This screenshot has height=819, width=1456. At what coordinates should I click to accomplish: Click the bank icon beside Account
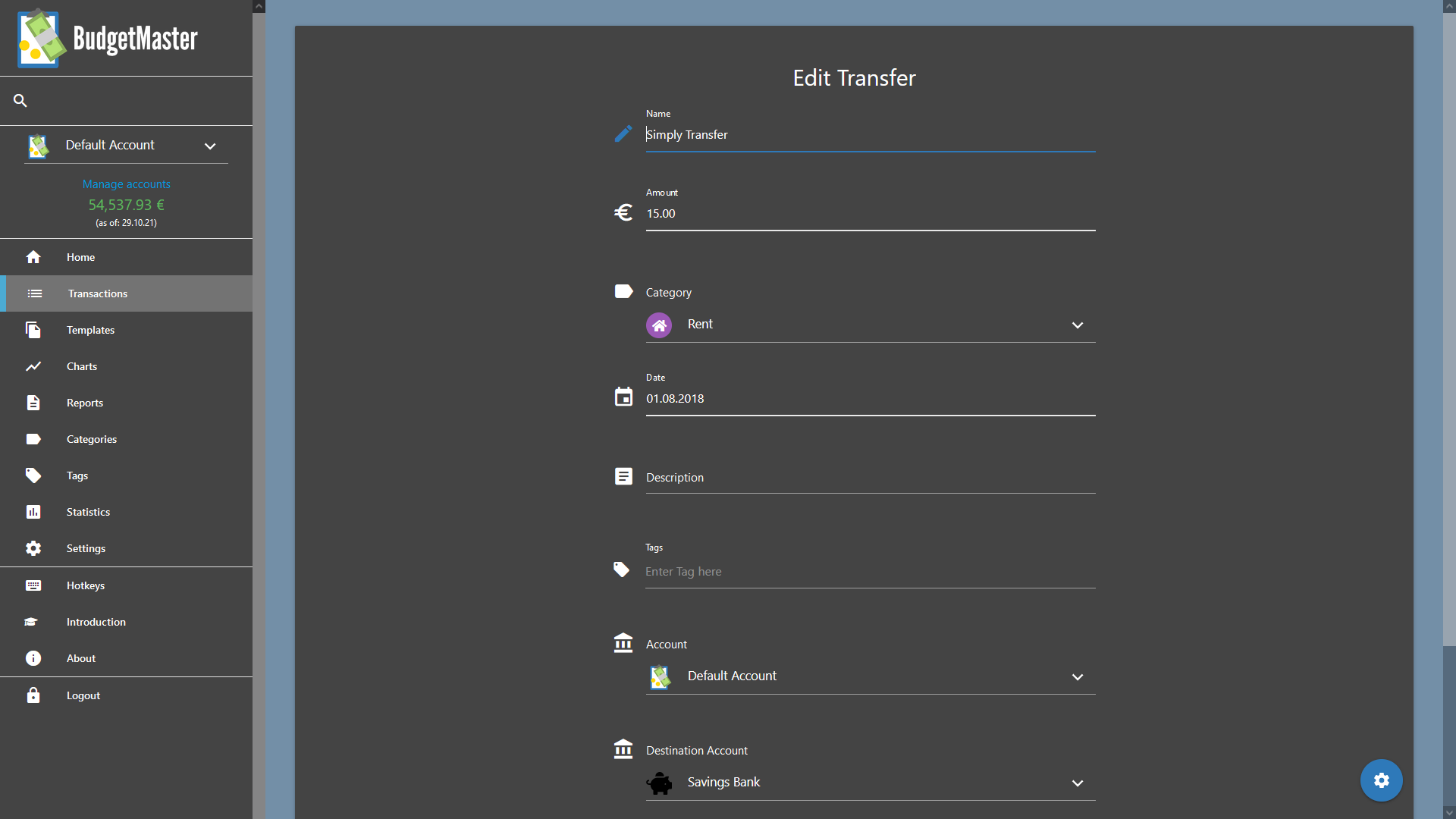(x=623, y=643)
